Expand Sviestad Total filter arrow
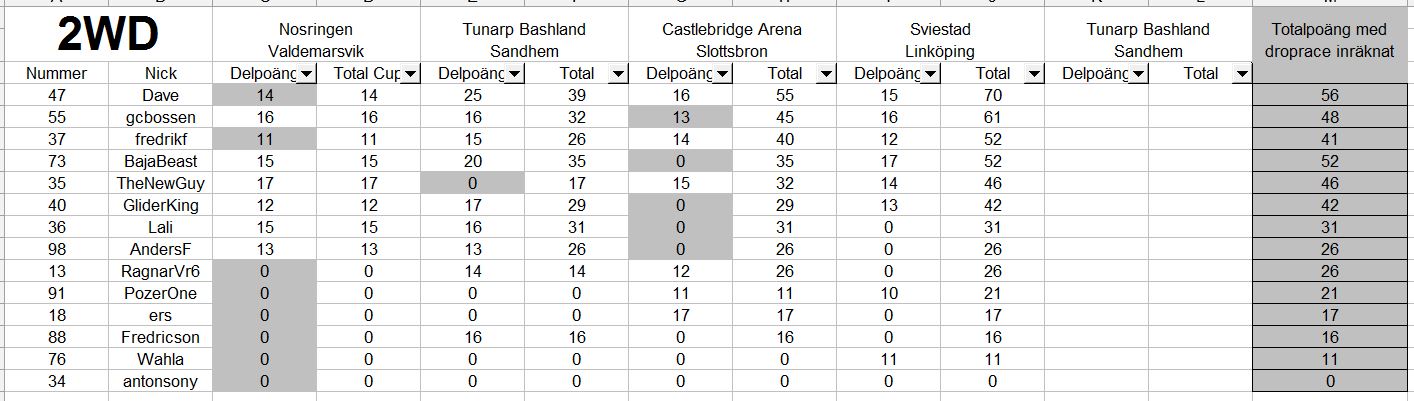Screen dimensions: 1414x401 [x=1034, y=74]
